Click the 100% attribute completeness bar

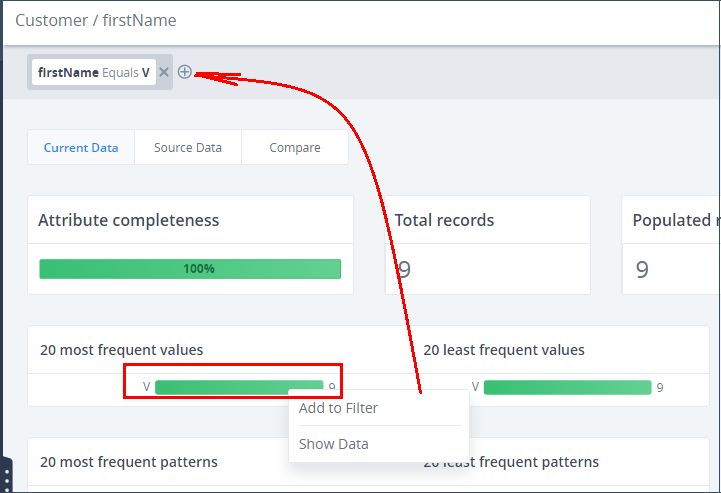[190, 269]
